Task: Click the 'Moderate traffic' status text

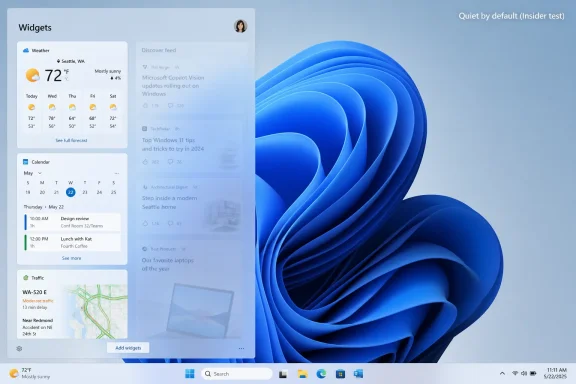Action: pos(38,301)
